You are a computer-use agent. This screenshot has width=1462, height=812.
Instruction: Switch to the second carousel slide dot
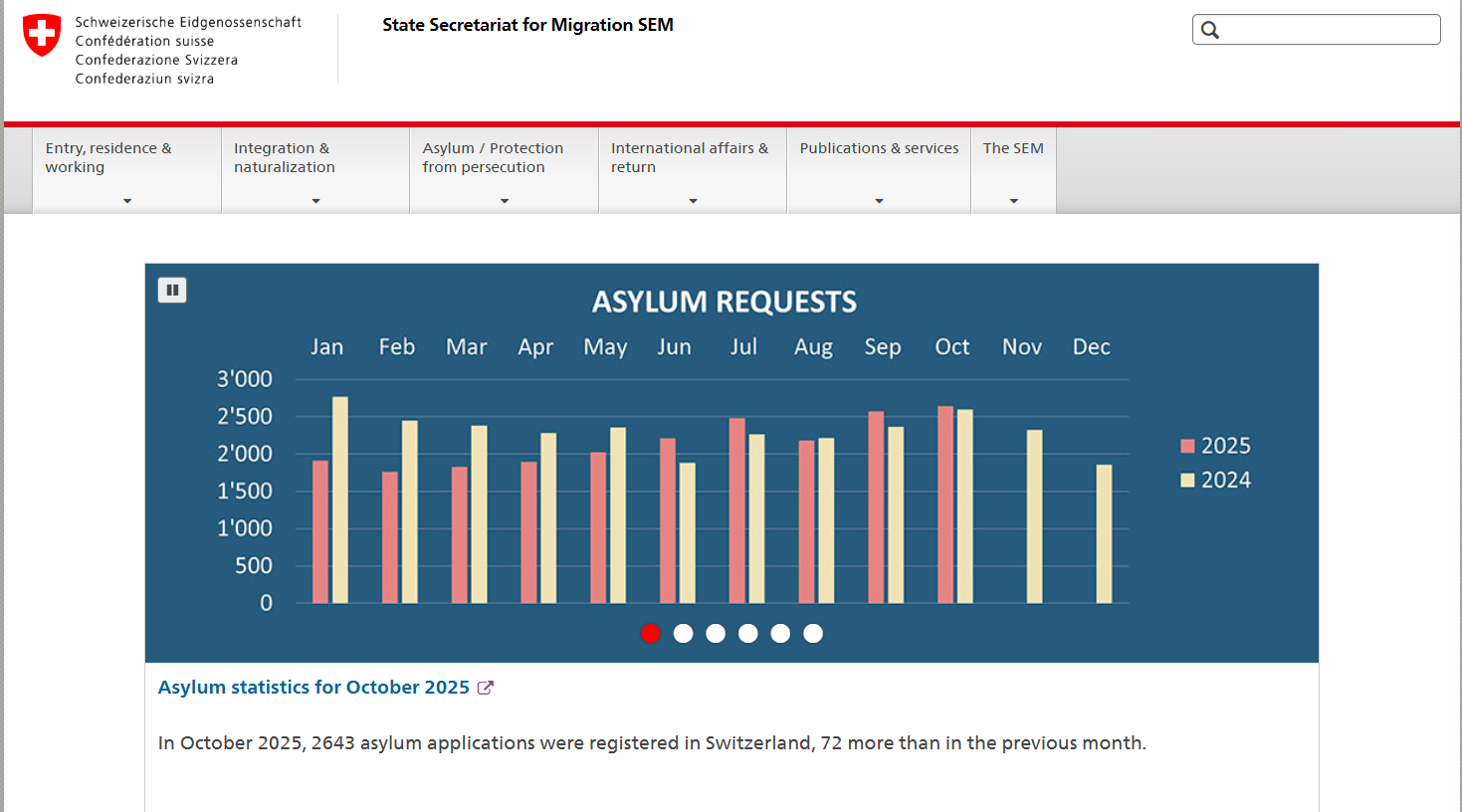683,634
